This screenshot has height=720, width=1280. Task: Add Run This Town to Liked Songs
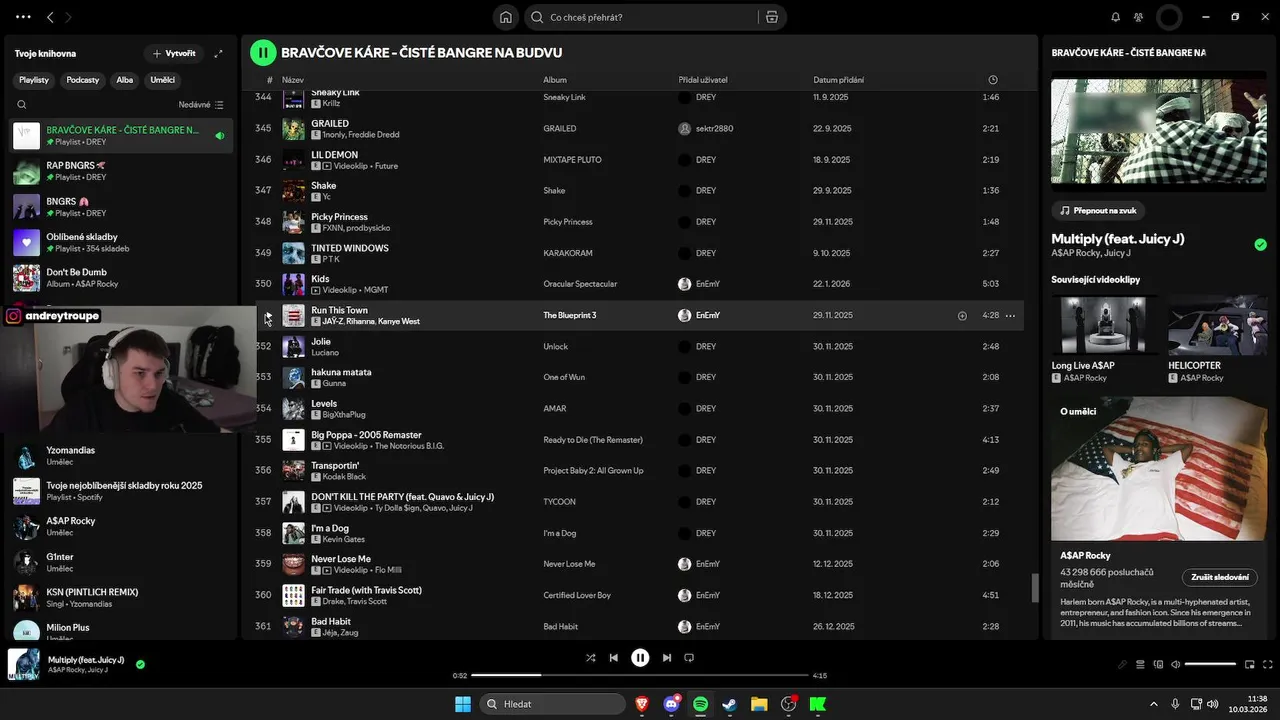tap(962, 315)
